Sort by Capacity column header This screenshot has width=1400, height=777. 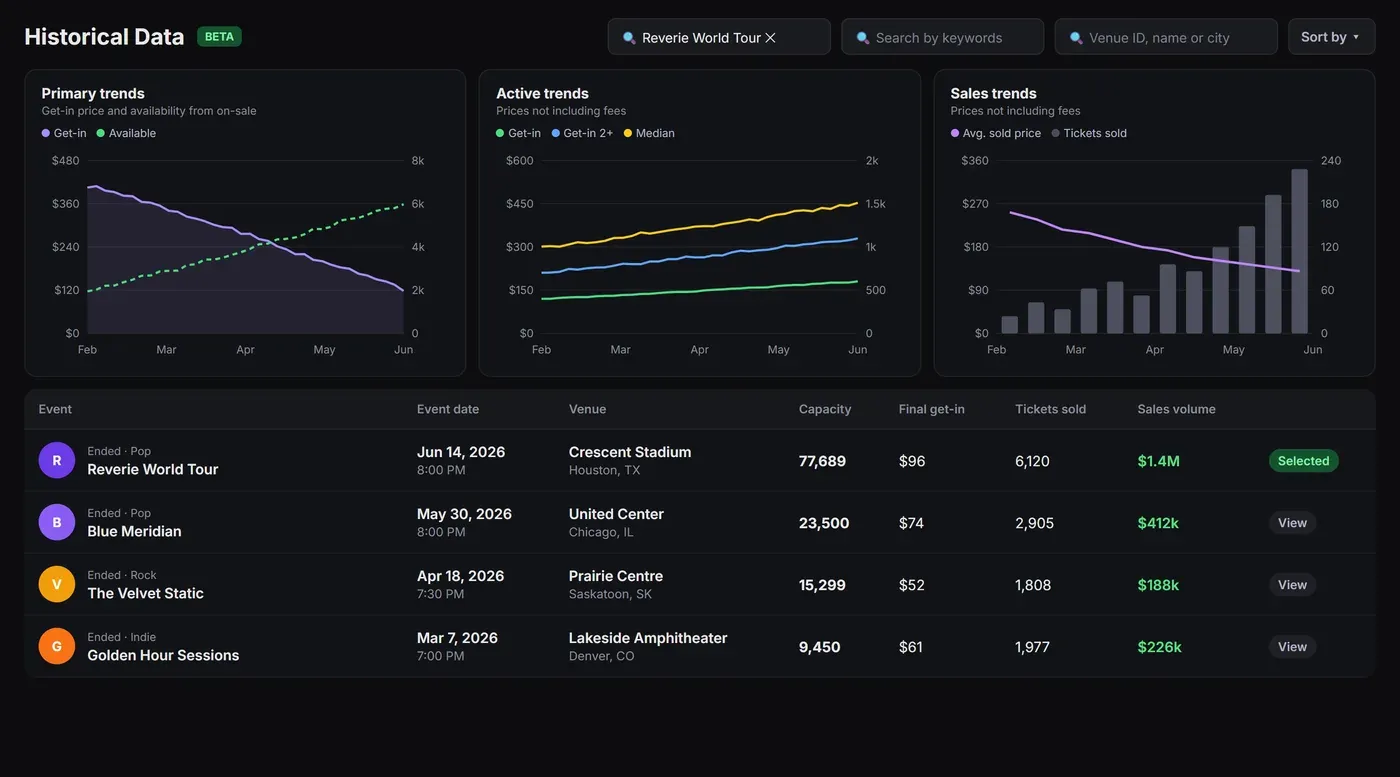click(825, 409)
